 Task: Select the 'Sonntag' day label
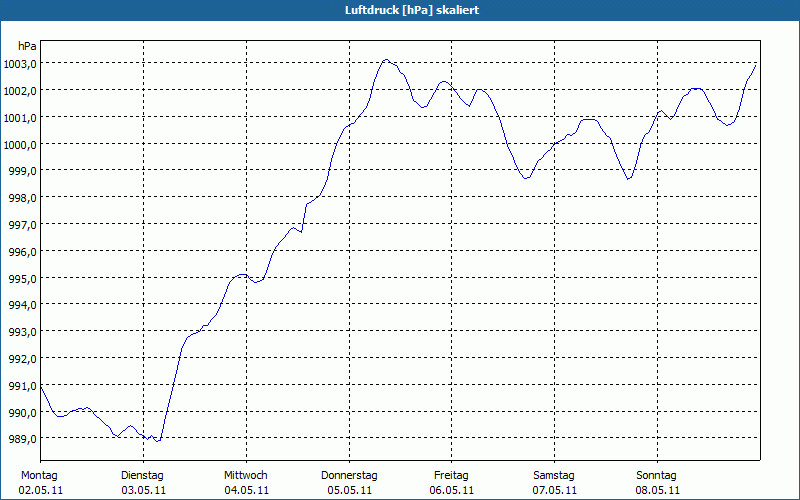[x=657, y=475]
